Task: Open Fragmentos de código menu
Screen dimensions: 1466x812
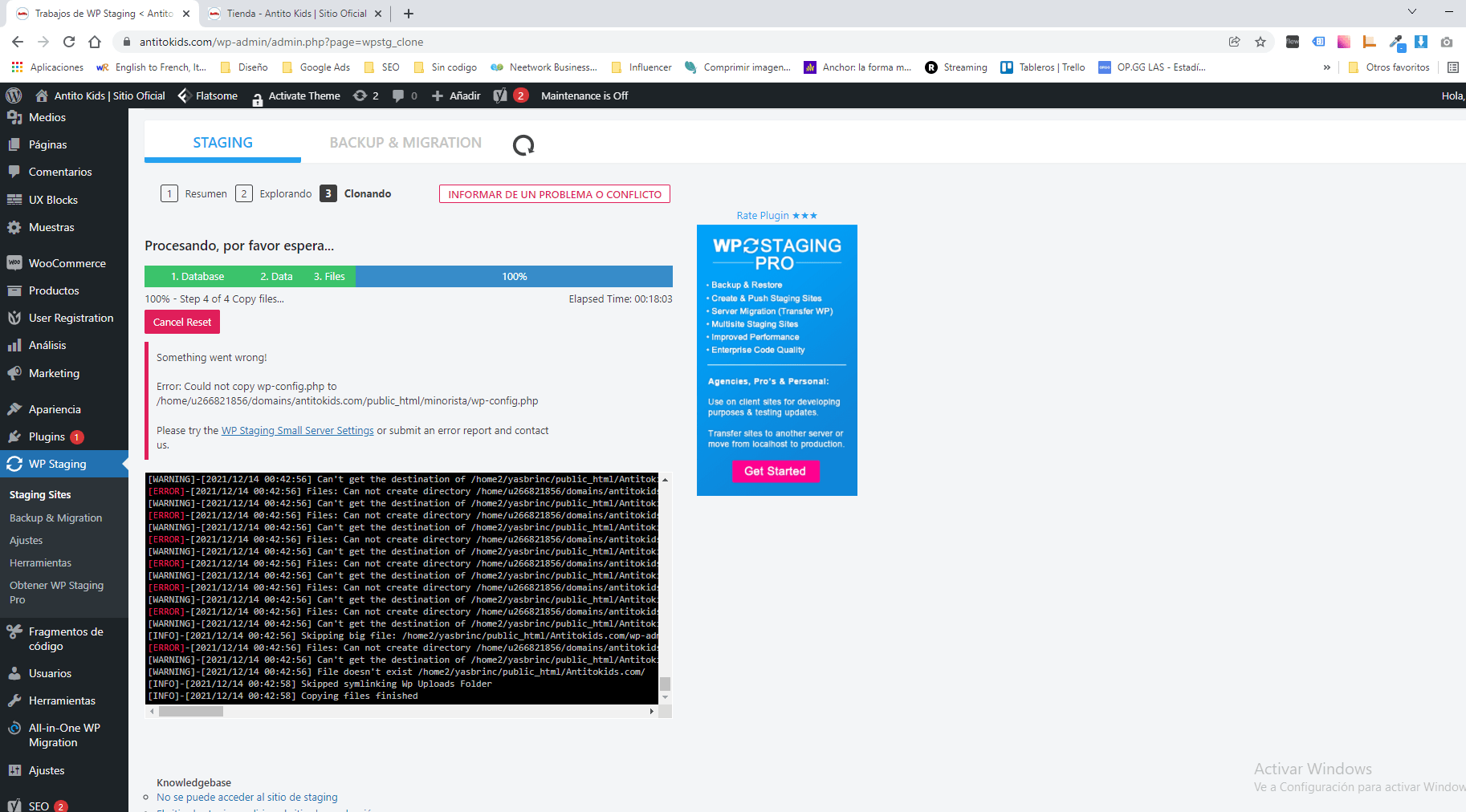Action: 66,639
